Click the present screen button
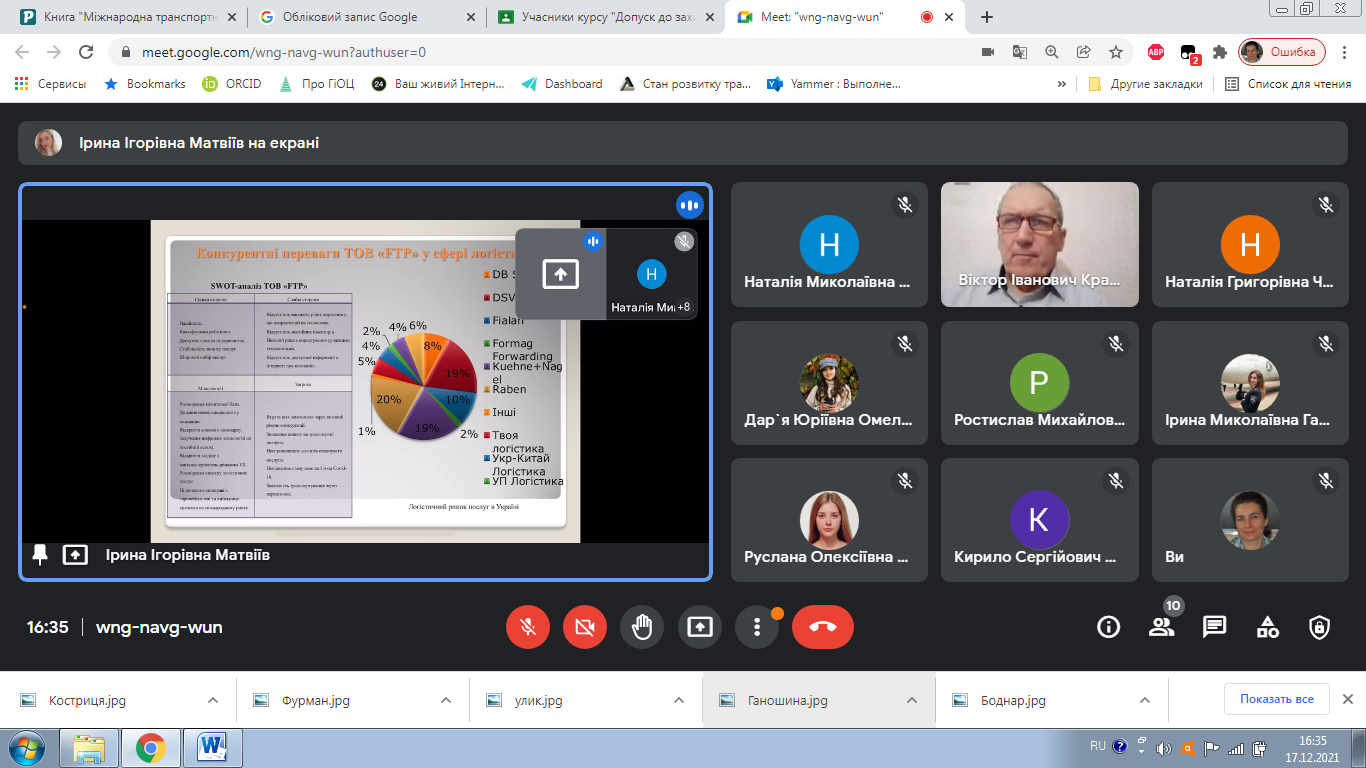Screen dimensions: 1366x768 [699, 627]
